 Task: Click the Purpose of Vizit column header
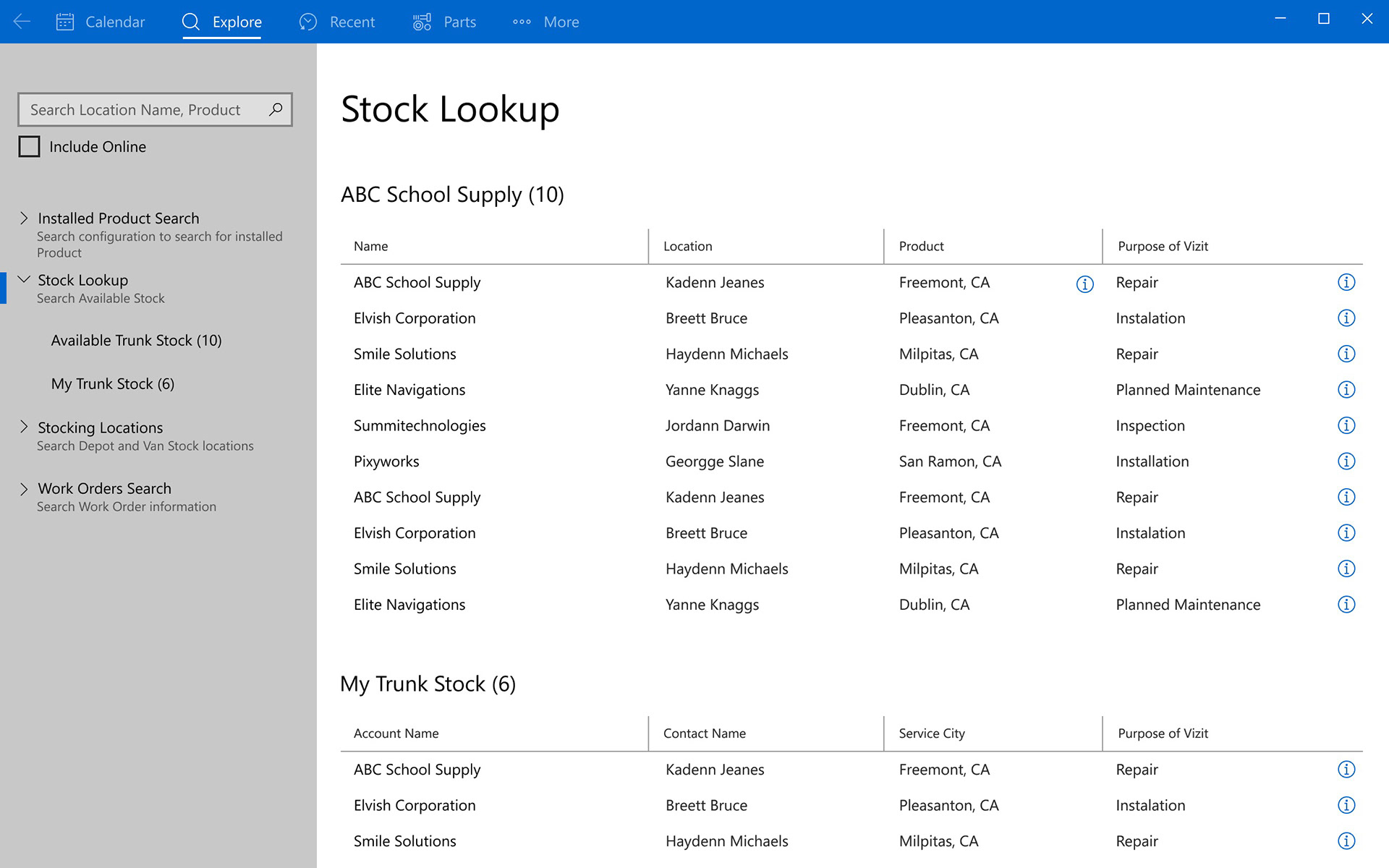(x=1163, y=246)
